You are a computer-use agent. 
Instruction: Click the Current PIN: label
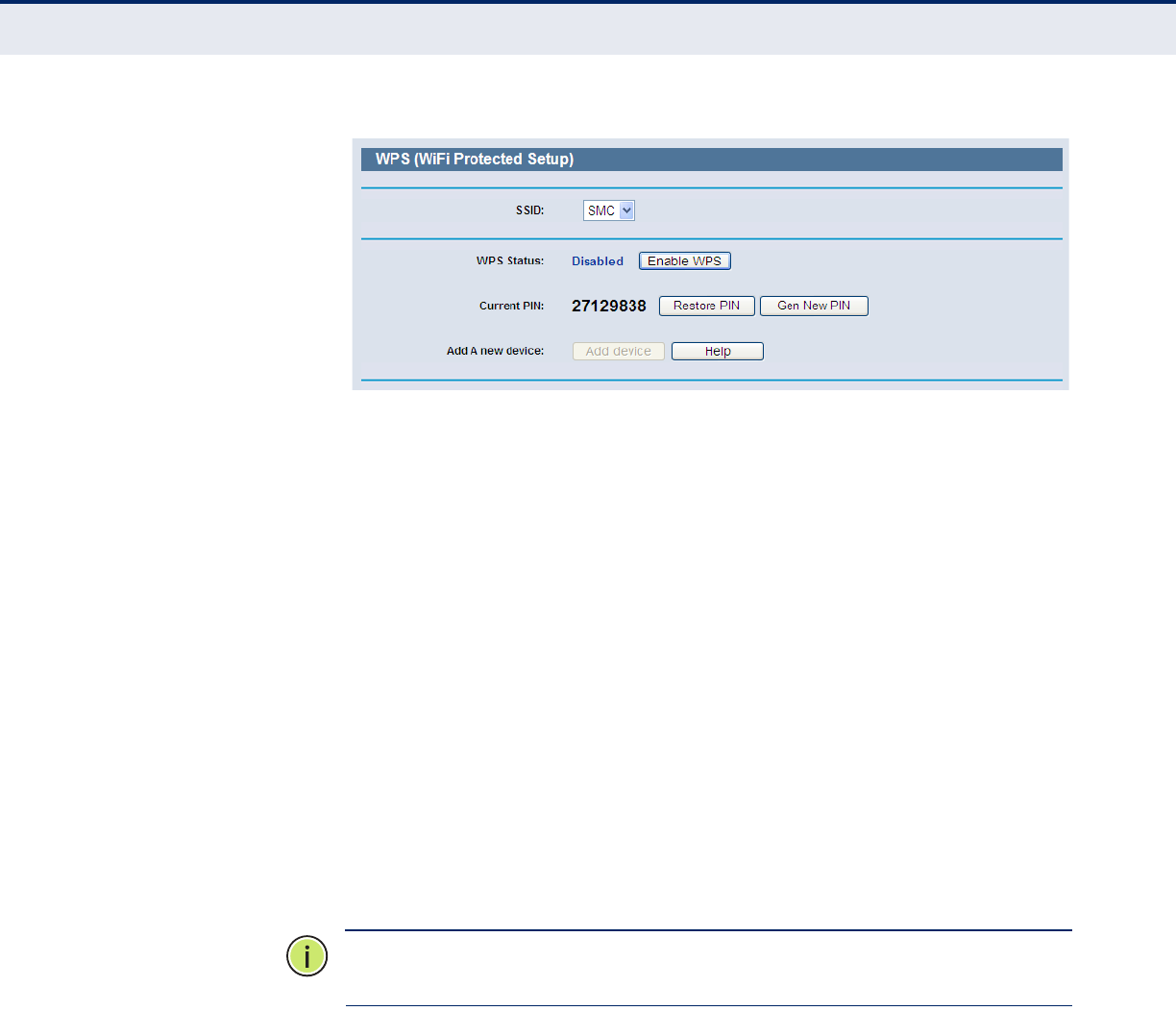(x=512, y=306)
